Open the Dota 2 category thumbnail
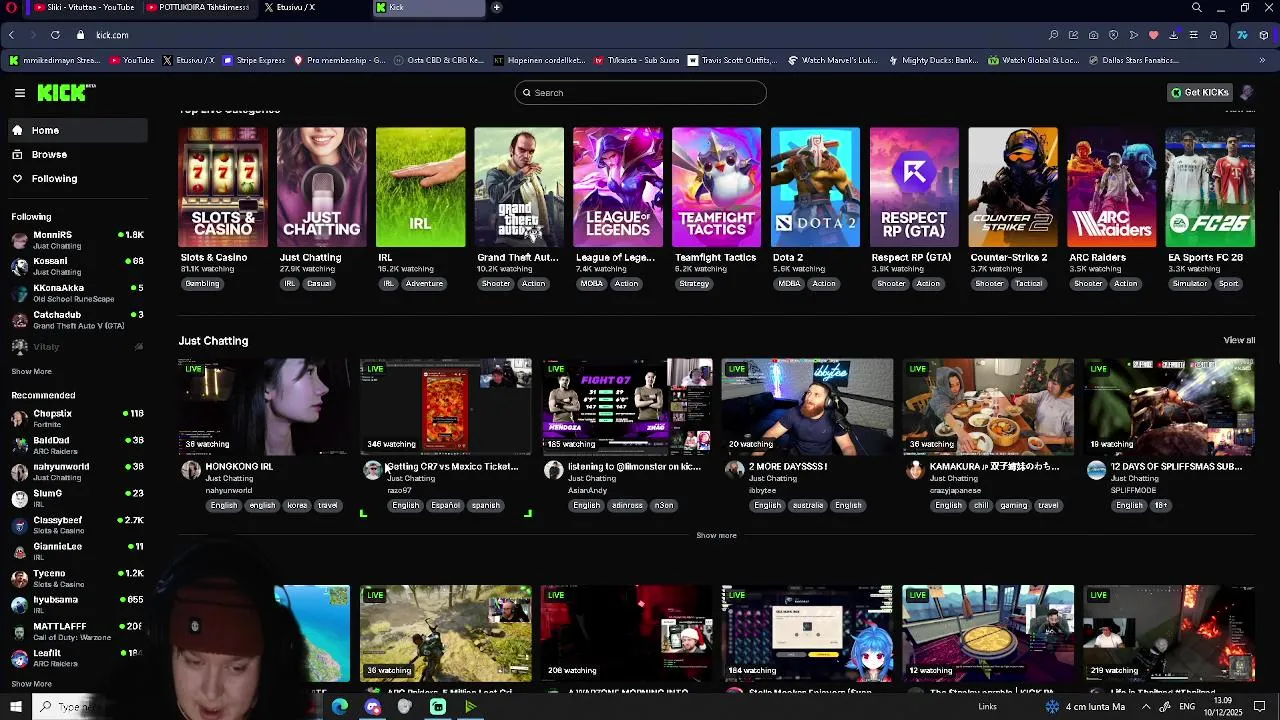The width and height of the screenshot is (1280, 720). pos(815,187)
